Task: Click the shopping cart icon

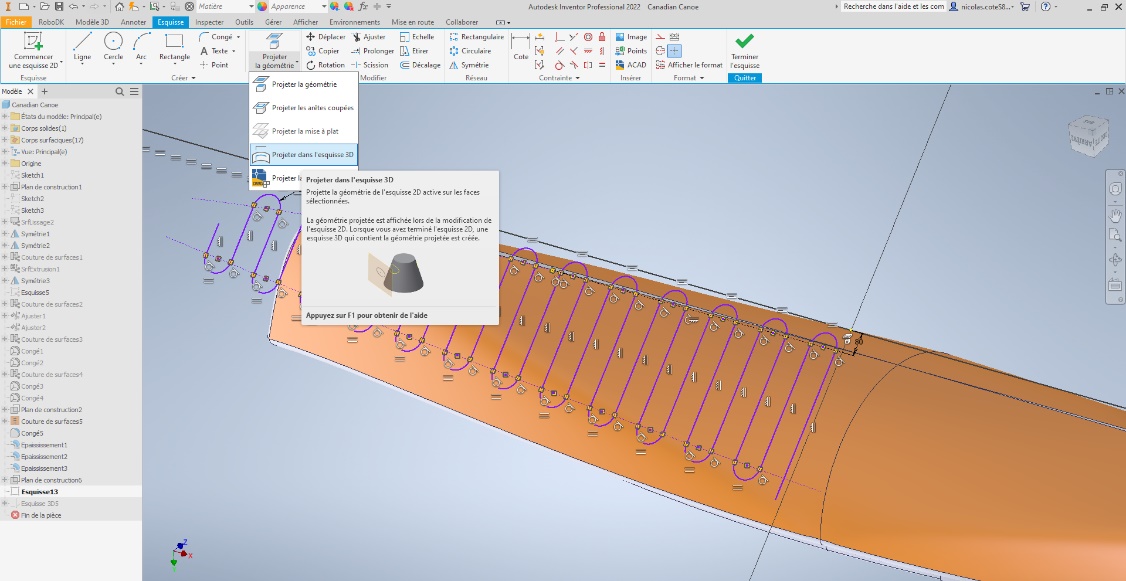Action: click(x=1025, y=6)
